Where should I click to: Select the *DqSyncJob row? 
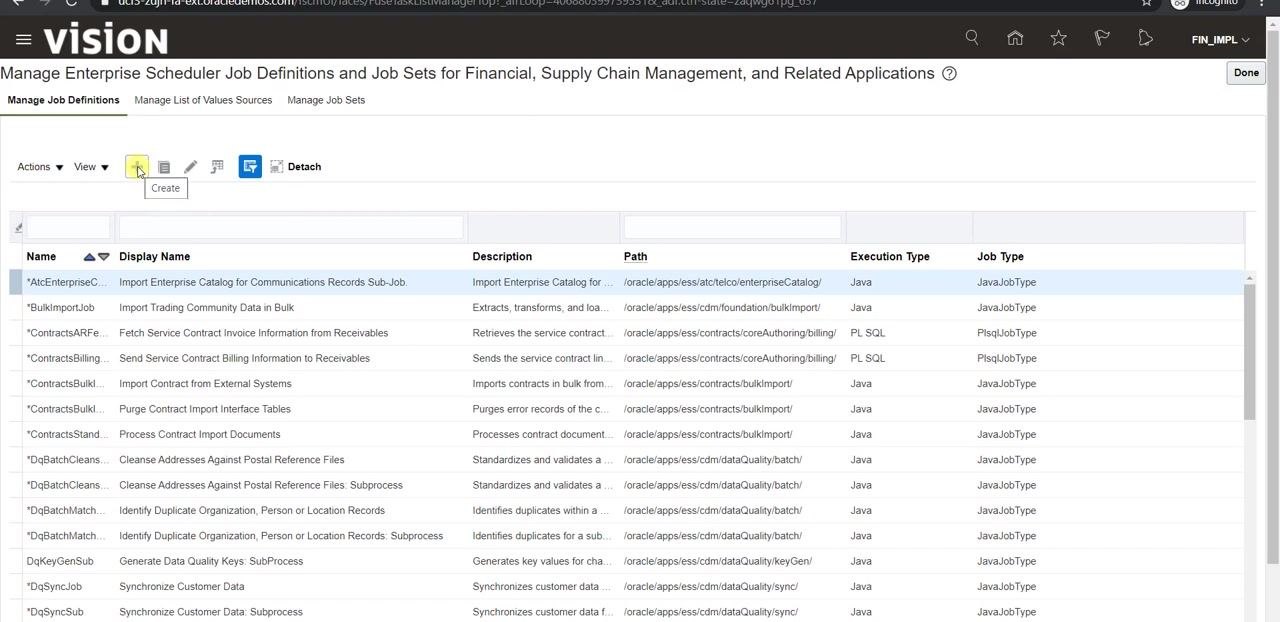click(628, 587)
